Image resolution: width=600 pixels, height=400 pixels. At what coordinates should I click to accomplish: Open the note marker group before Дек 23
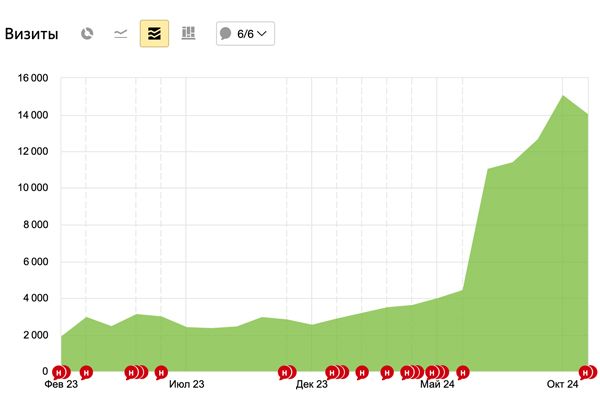click(287, 372)
